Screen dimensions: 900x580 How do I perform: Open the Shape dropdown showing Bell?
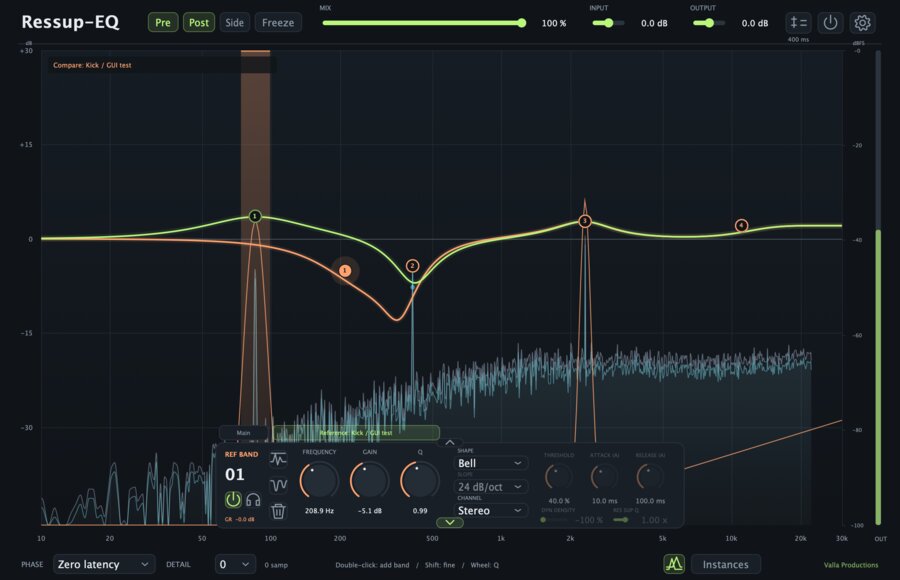490,463
